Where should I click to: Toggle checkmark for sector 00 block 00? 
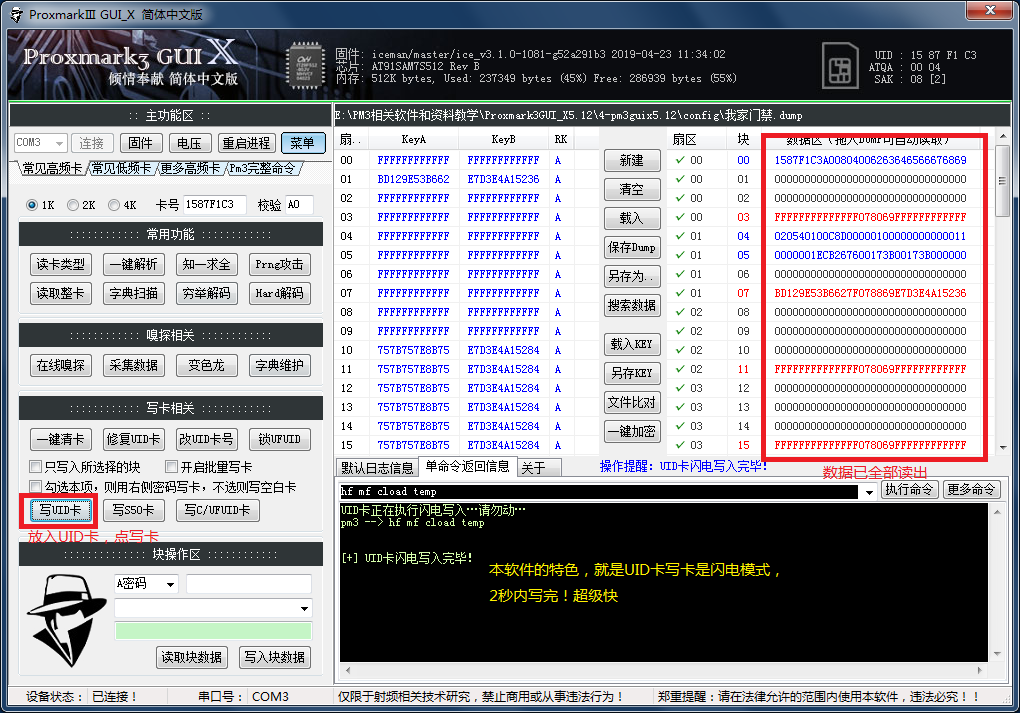(680, 160)
